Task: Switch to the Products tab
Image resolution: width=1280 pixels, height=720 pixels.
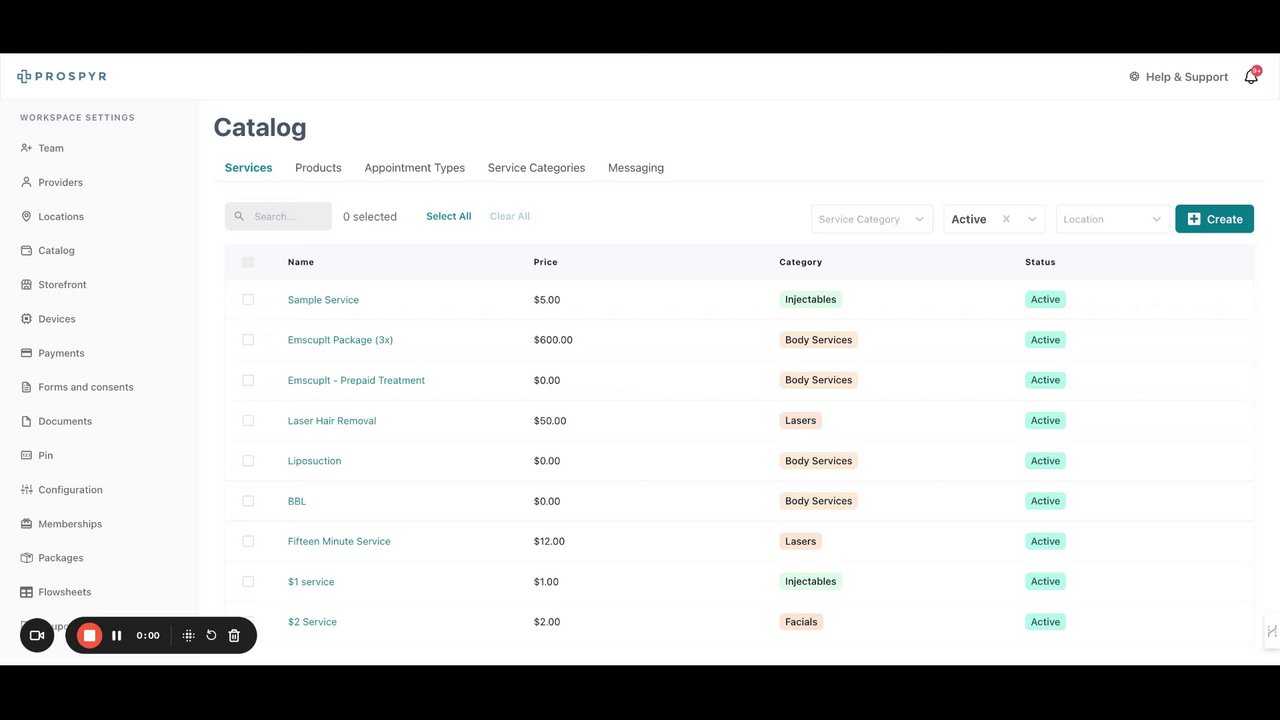Action: 318,168
